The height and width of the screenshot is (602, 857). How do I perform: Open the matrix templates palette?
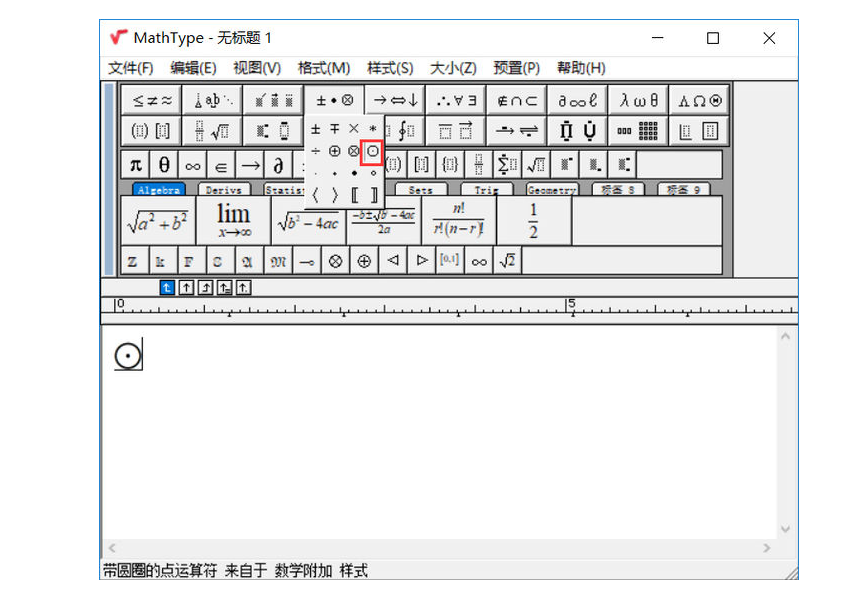638,131
